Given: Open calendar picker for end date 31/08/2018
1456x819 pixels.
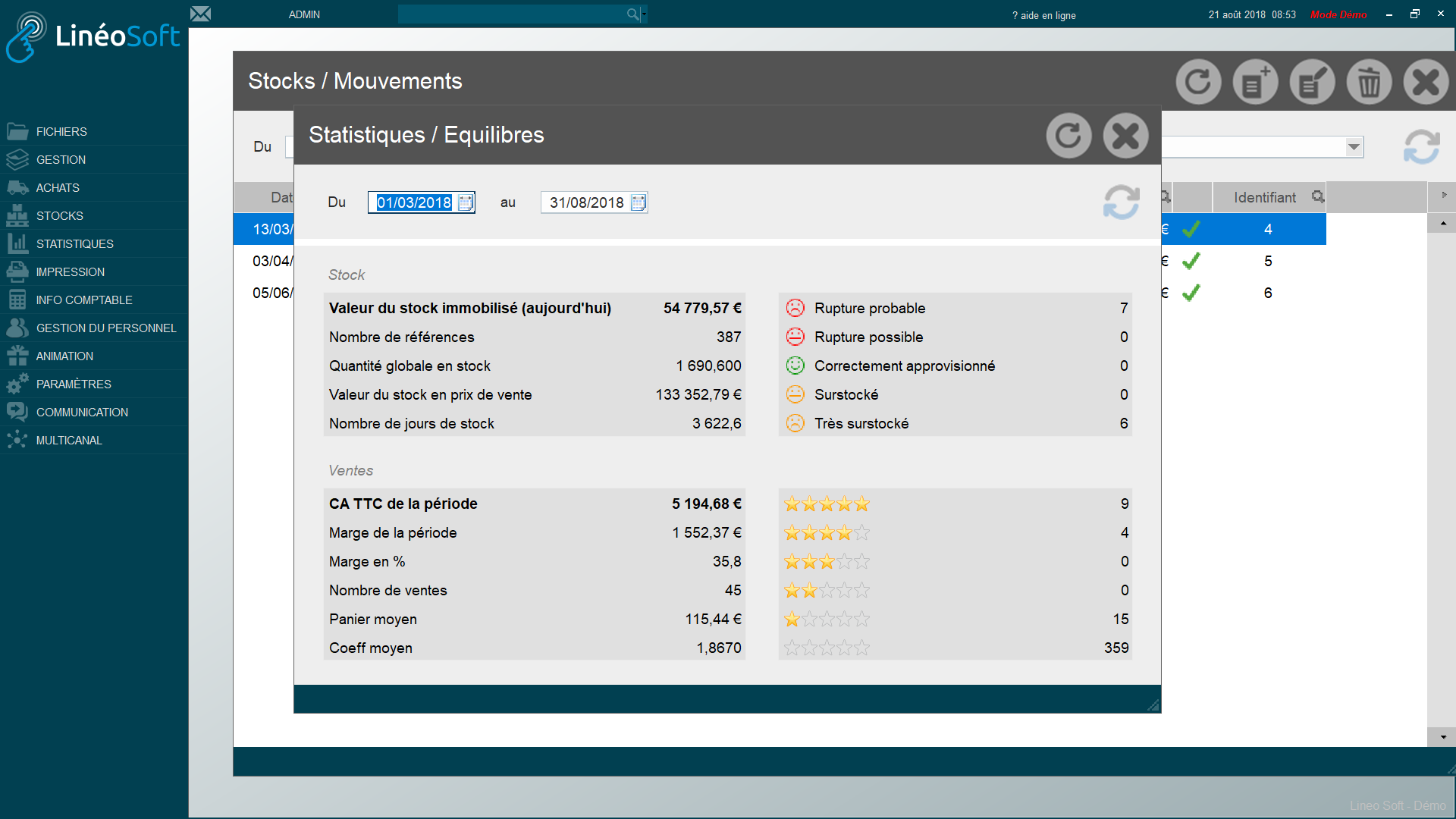Looking at the screenshot, I should [x=639, y=202].
